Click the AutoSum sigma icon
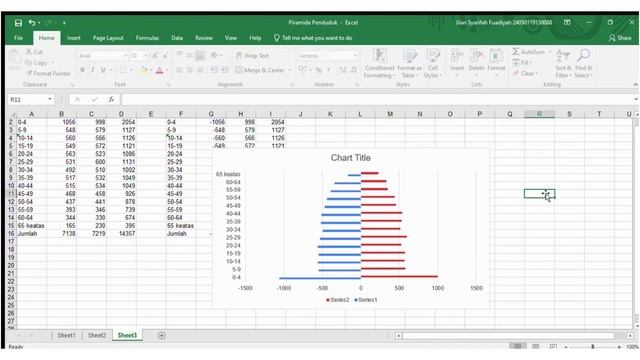640x360 pixels. coord(516,52)
